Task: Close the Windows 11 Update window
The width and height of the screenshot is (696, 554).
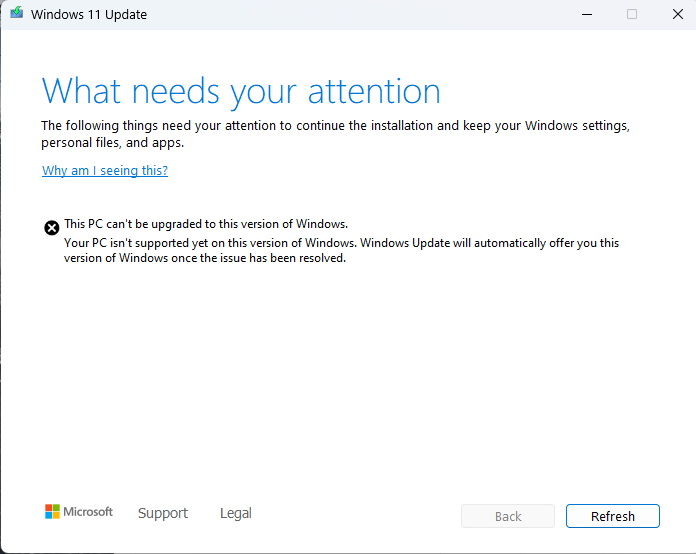Action: click(677, 15)
